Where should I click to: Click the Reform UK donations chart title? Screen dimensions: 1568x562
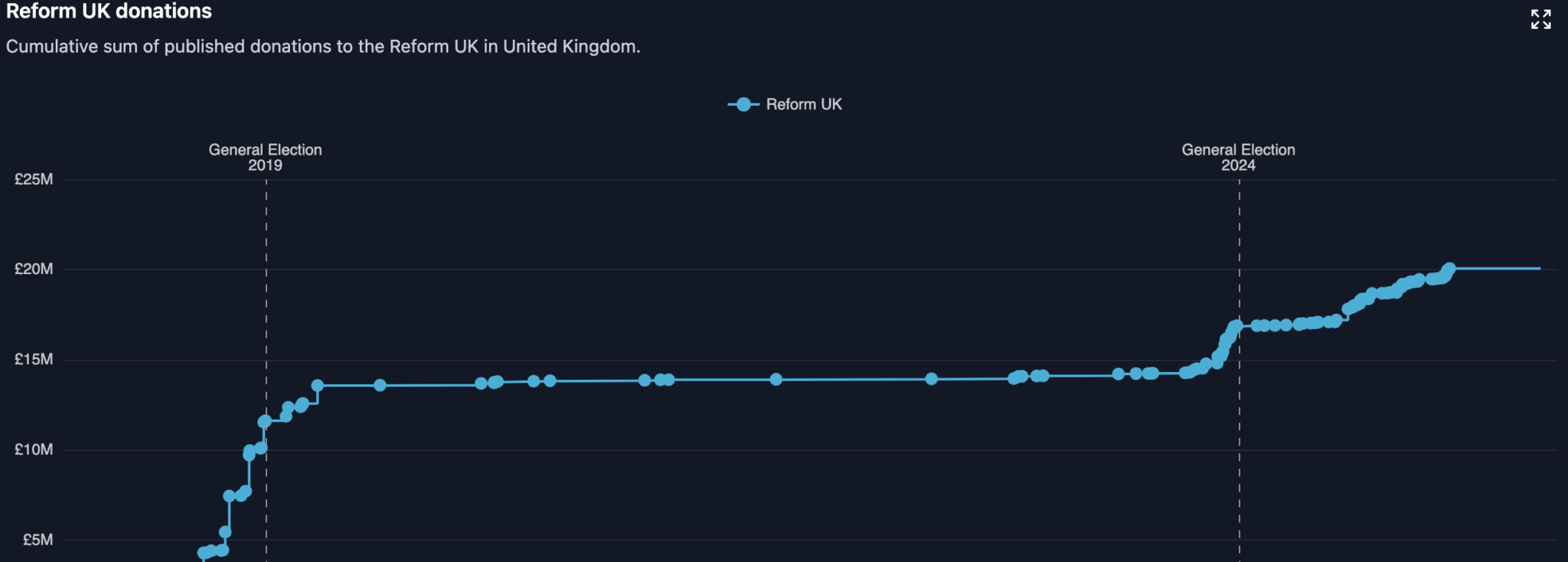point(109,11)
